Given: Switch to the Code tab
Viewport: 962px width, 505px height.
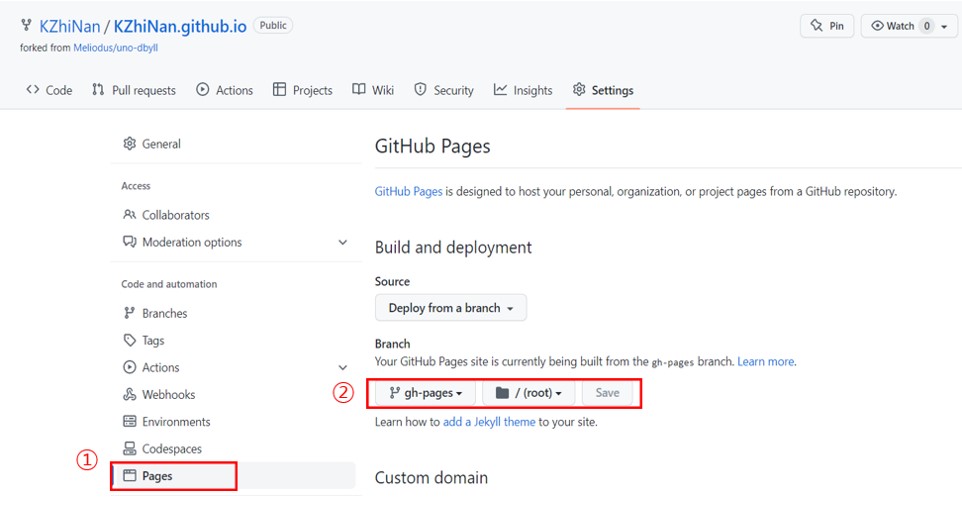Looking at the screenshot, I should click(x=49, y=90).
